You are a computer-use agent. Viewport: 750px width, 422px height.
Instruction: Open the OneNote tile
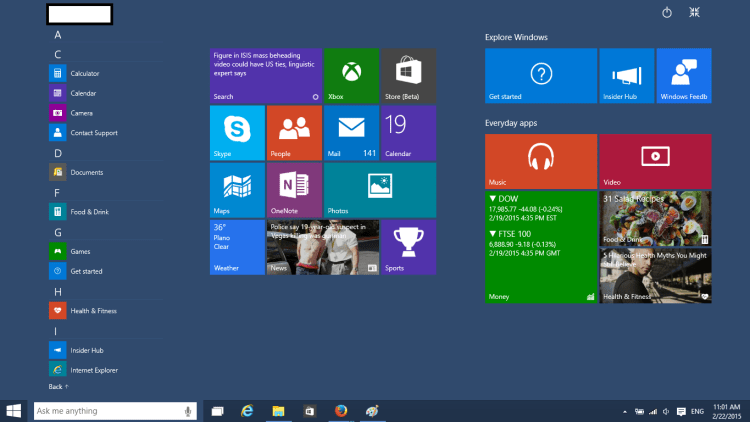pos(294,190)
